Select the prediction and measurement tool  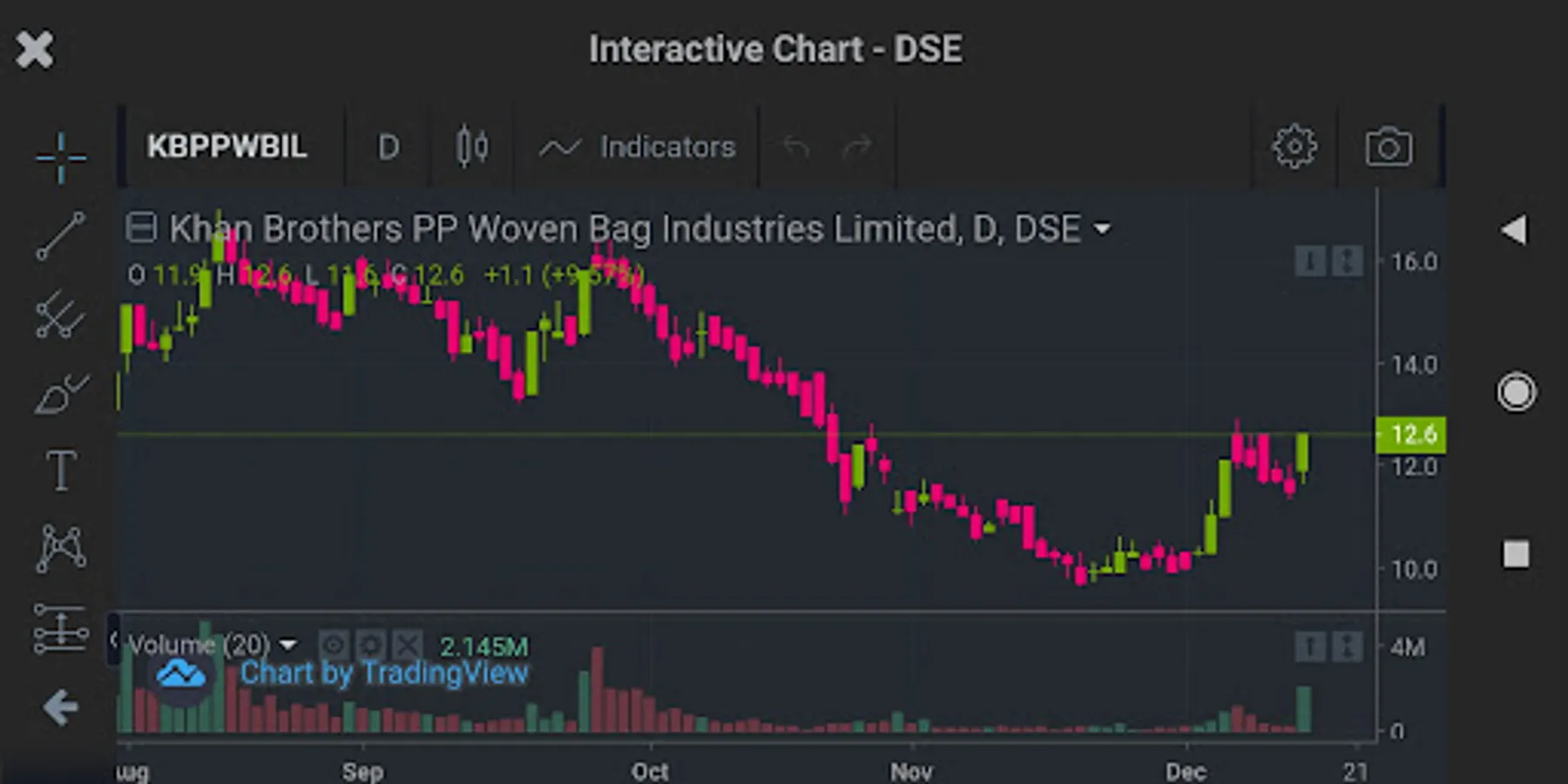point(61,628)
